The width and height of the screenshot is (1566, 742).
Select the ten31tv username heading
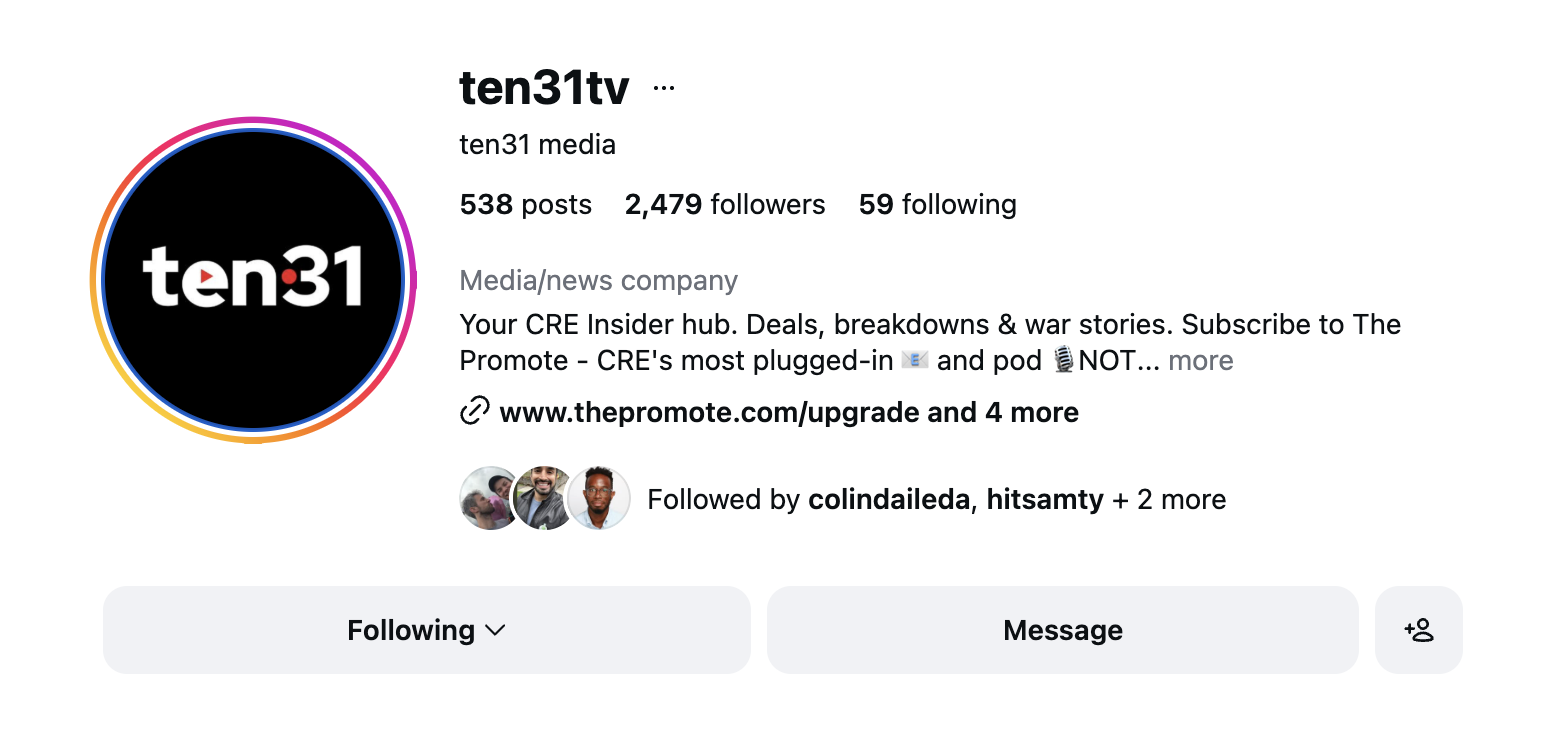coord(543,88)
